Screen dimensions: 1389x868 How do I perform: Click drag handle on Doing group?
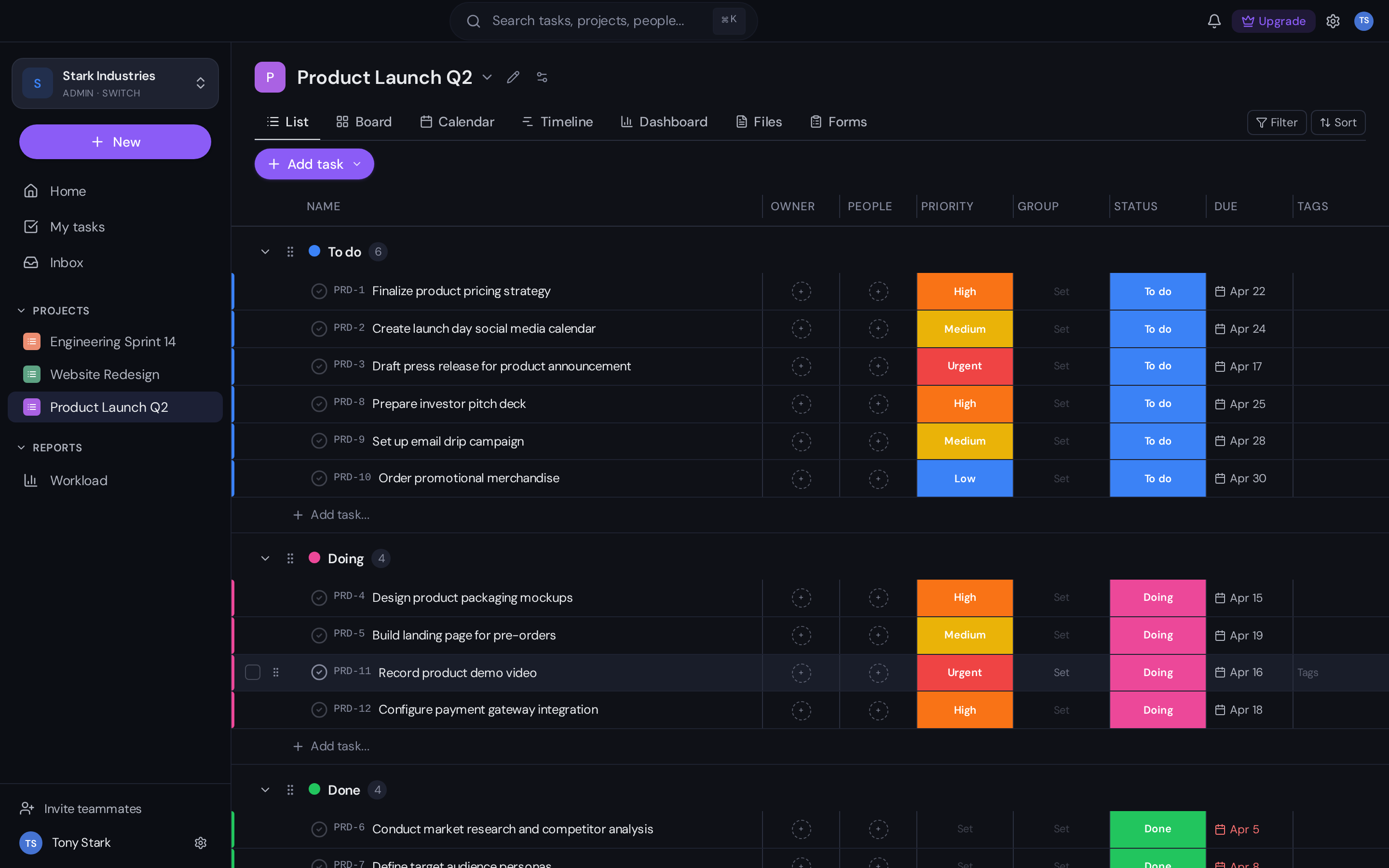point(290,558)
